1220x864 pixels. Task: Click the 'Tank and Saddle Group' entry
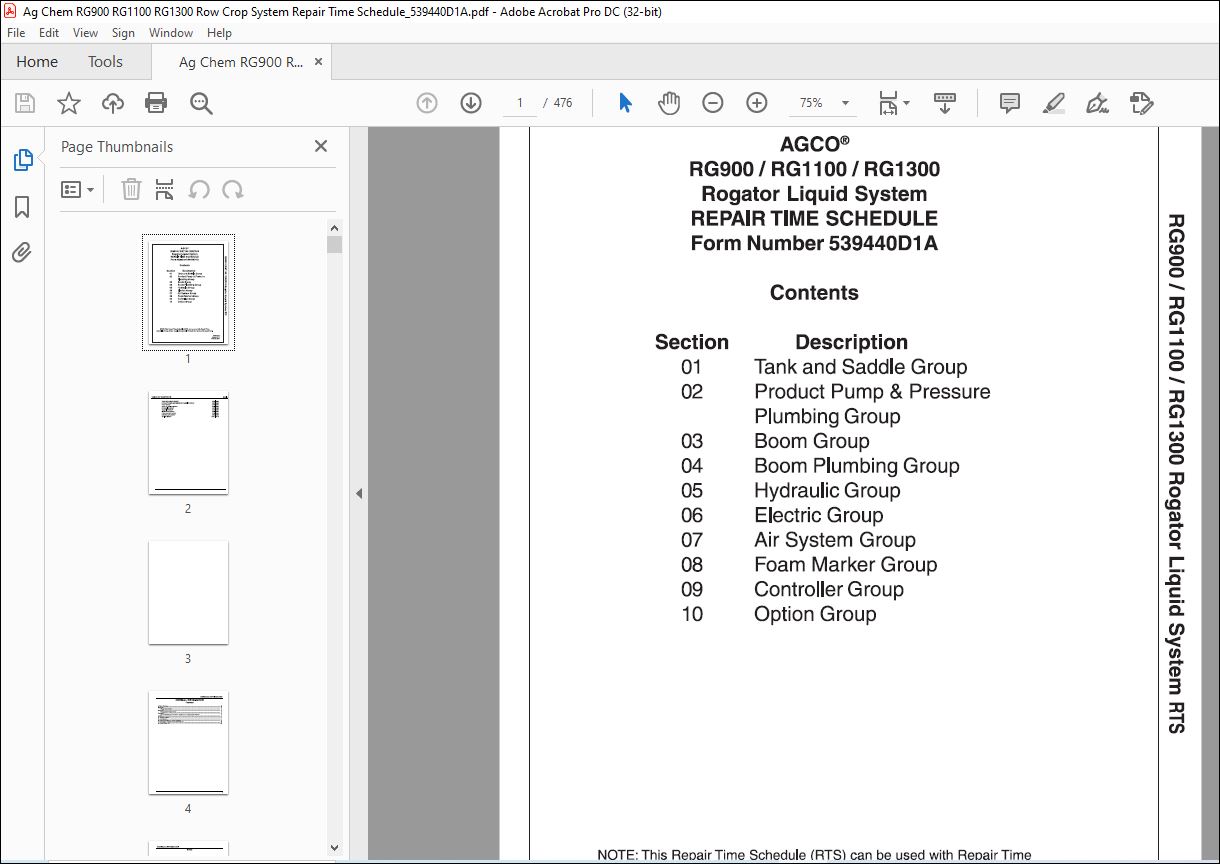(860, 367)
